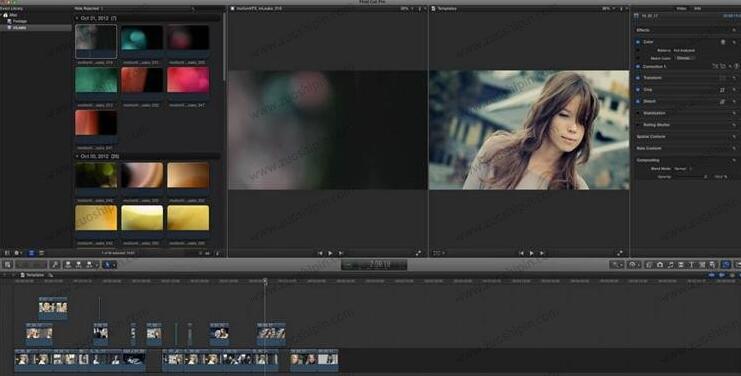Viewport: 741px width, 376px height.
Task: Open the edit mode dropdown beside Append
Action: 96,265
